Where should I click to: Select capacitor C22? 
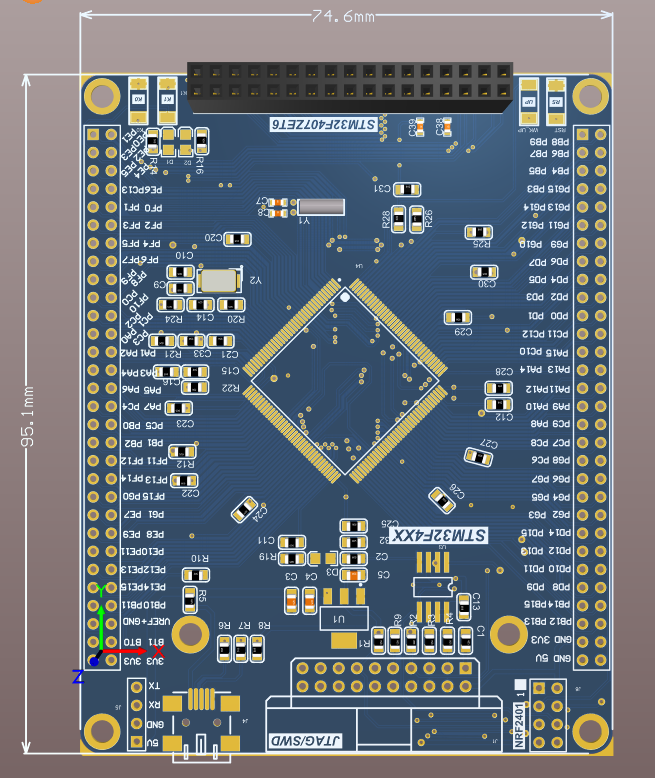[x=184, y=480]
